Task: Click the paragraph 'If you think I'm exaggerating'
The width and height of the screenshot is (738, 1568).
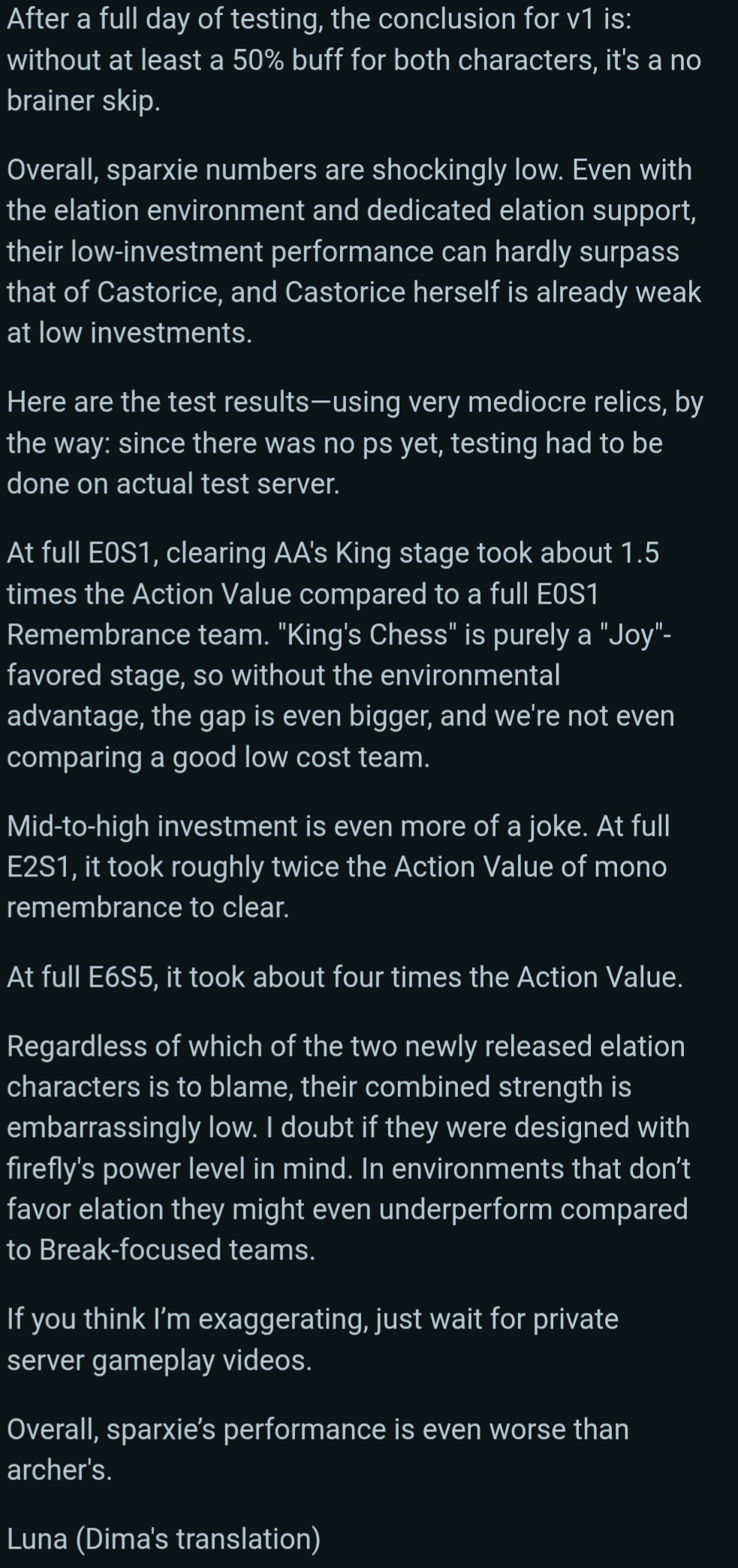Action: click(x=313, y=1339)
